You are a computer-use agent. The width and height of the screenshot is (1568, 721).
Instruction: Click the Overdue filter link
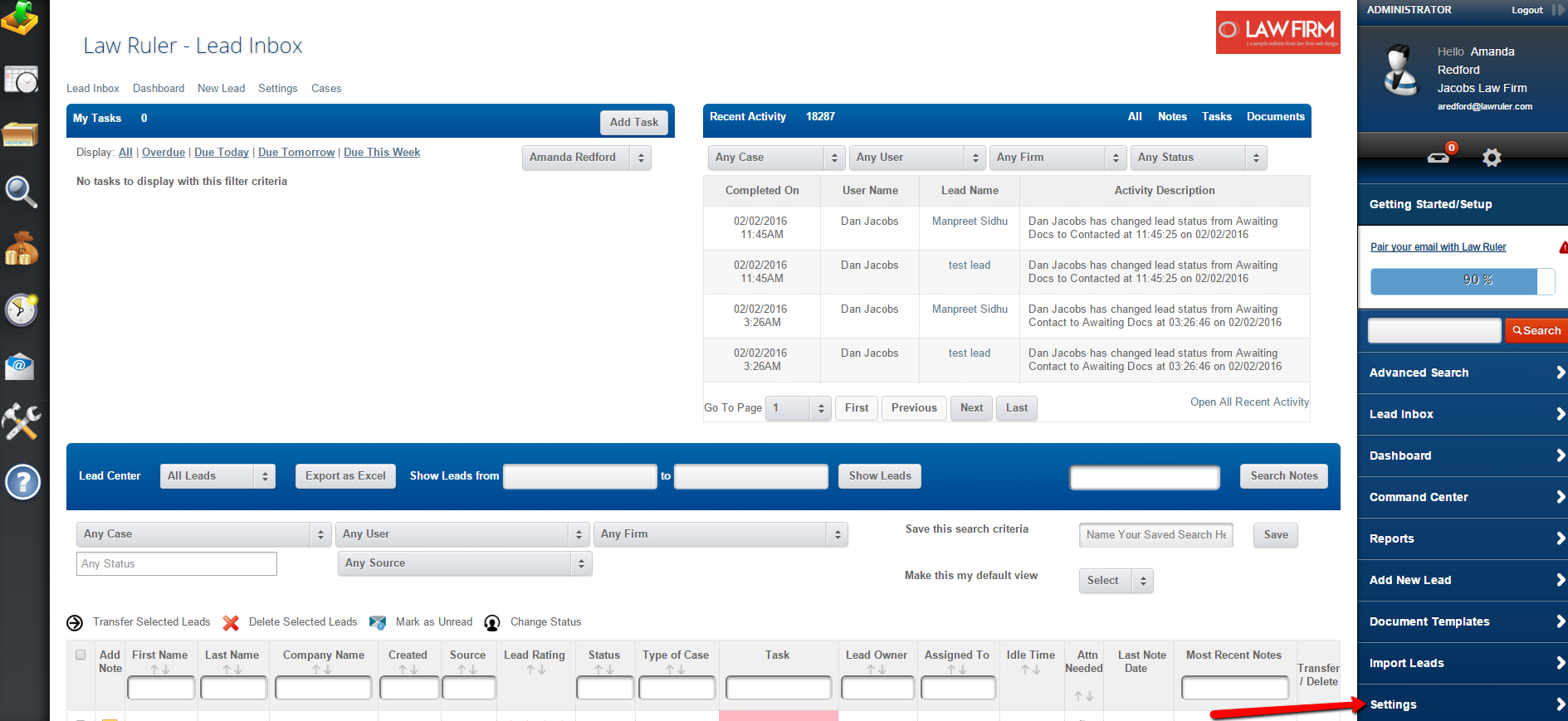pyautogui.click(x=164, y=153)
